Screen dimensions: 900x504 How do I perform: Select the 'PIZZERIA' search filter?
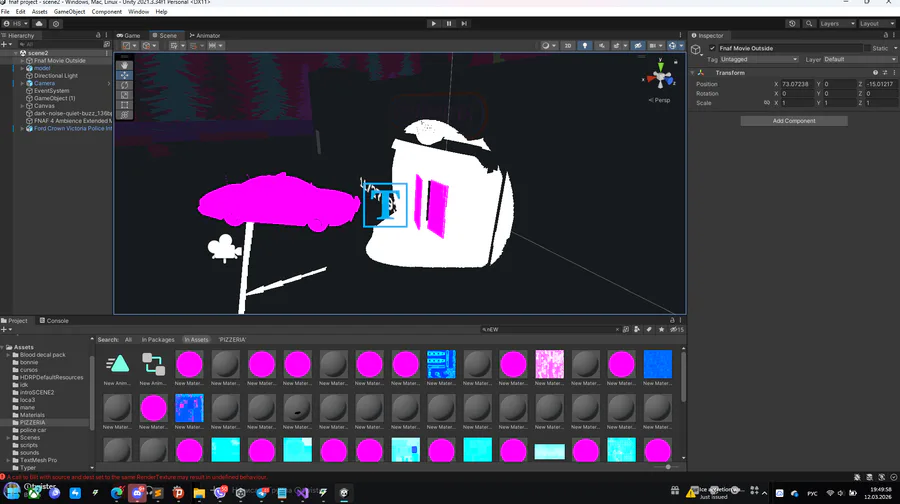(232, 340)
